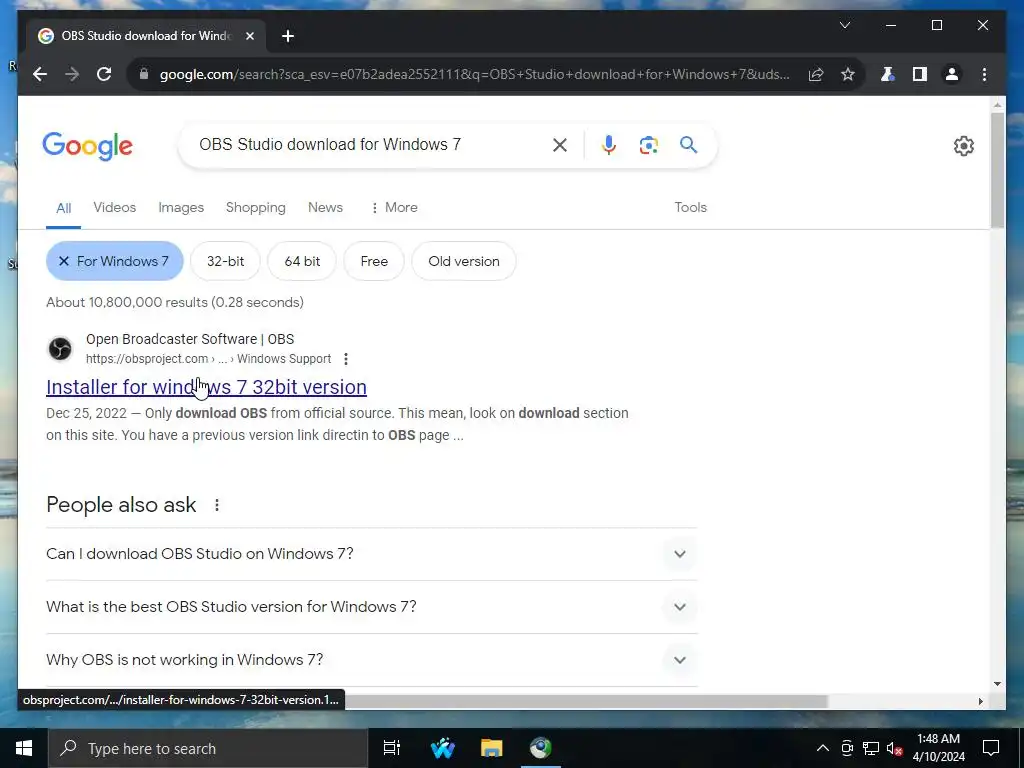Viewport: 1024px width, 768px height.
Task: Open Google quick settings gear
Action: coord(963,146)
